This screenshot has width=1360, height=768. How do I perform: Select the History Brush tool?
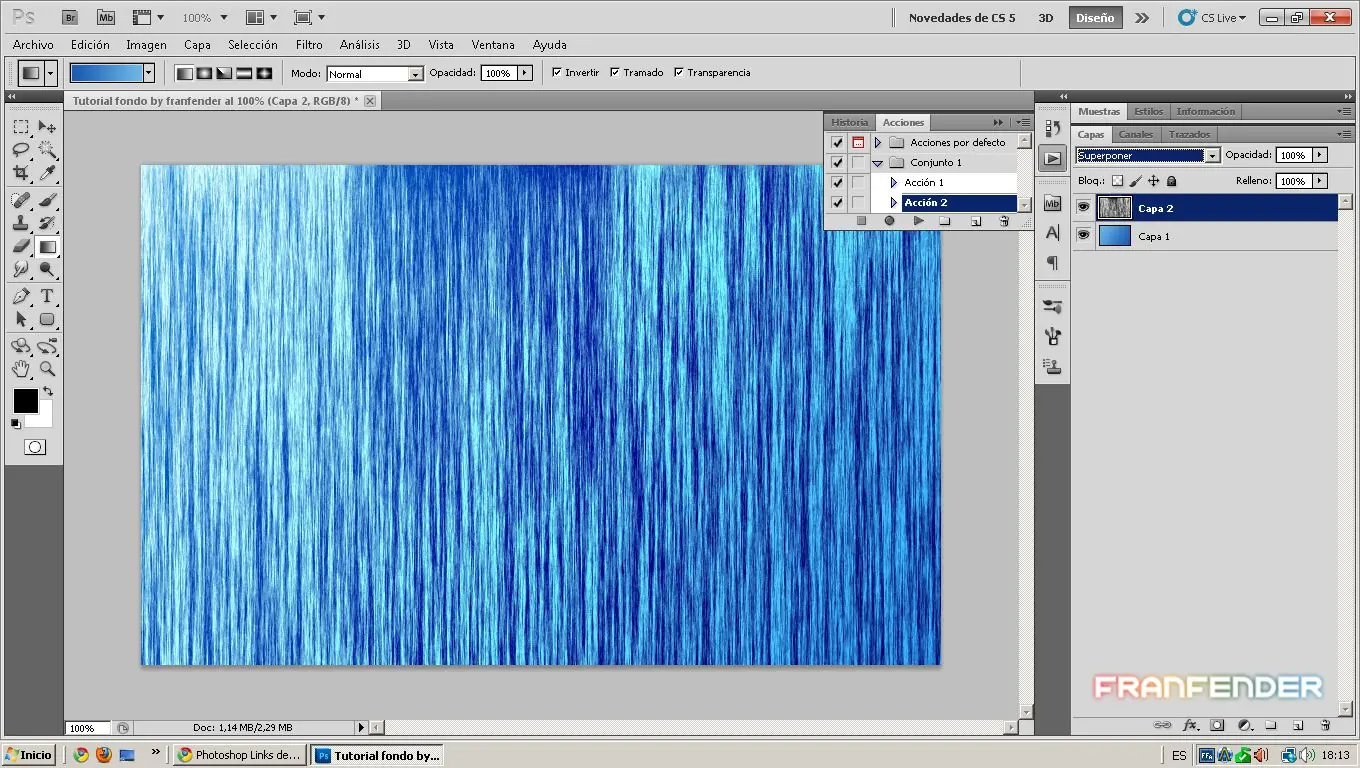[x=47, y=223]
